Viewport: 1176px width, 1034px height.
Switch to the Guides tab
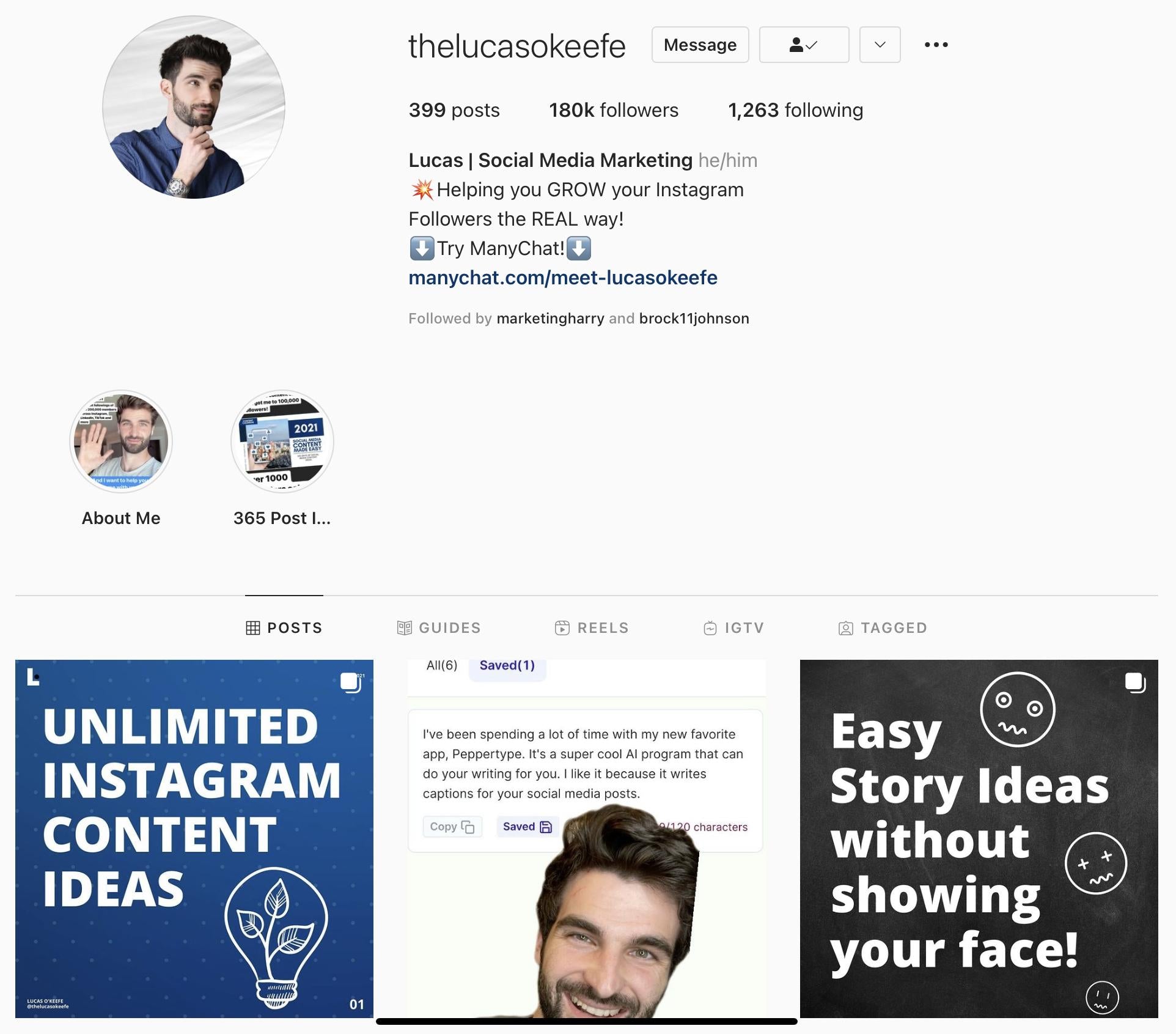coord(439,628)
